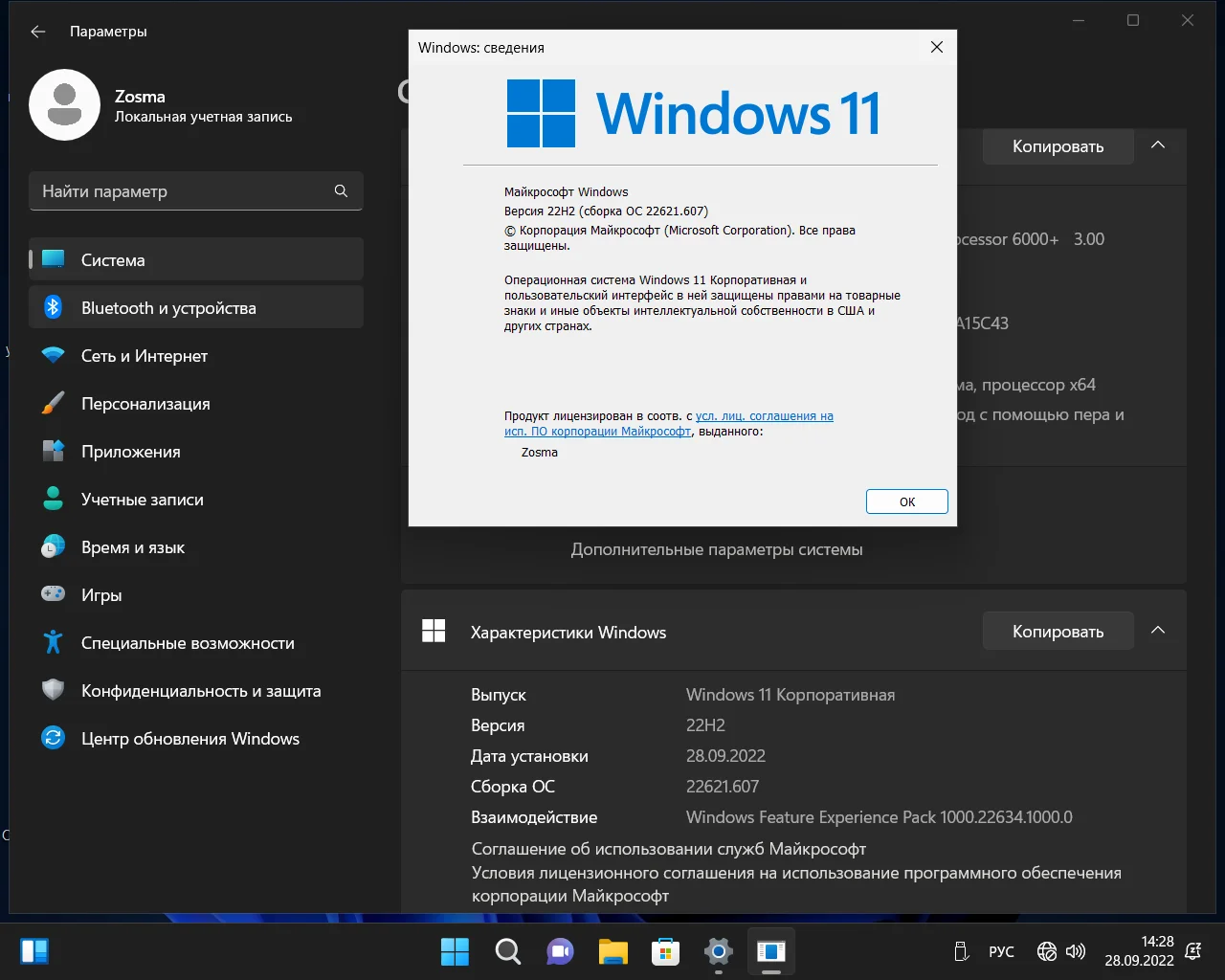
Task: Open the volume speaker tray icon
Action: (x=1076, y=951)
